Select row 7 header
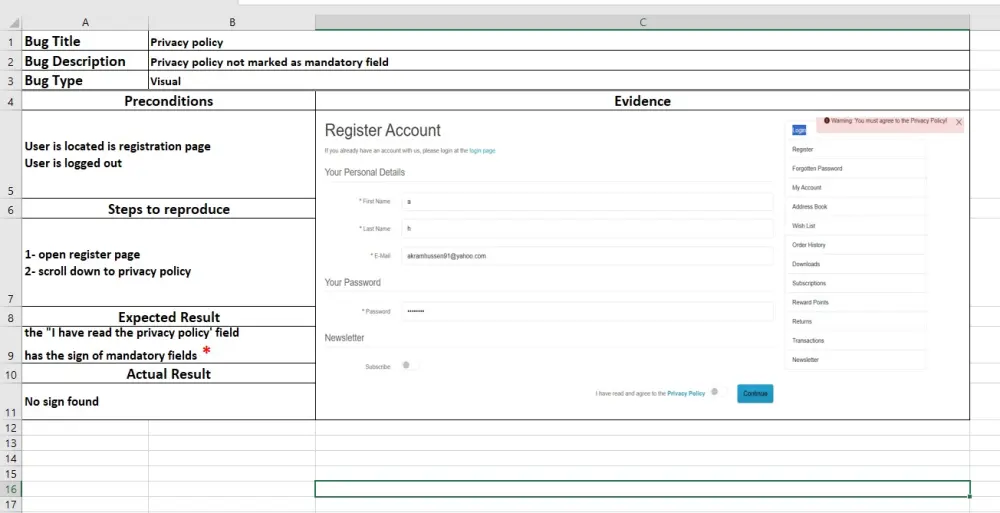 (11, 263)
